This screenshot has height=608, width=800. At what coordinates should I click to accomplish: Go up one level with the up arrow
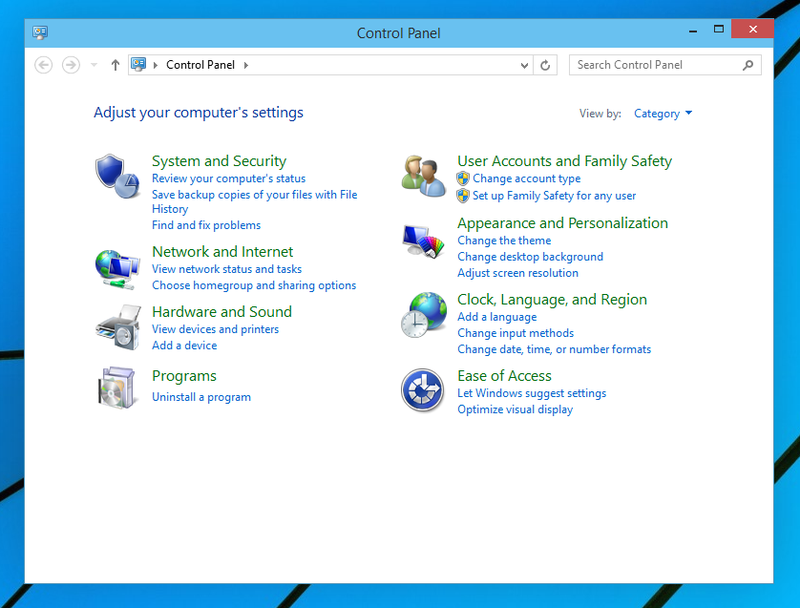115,65
